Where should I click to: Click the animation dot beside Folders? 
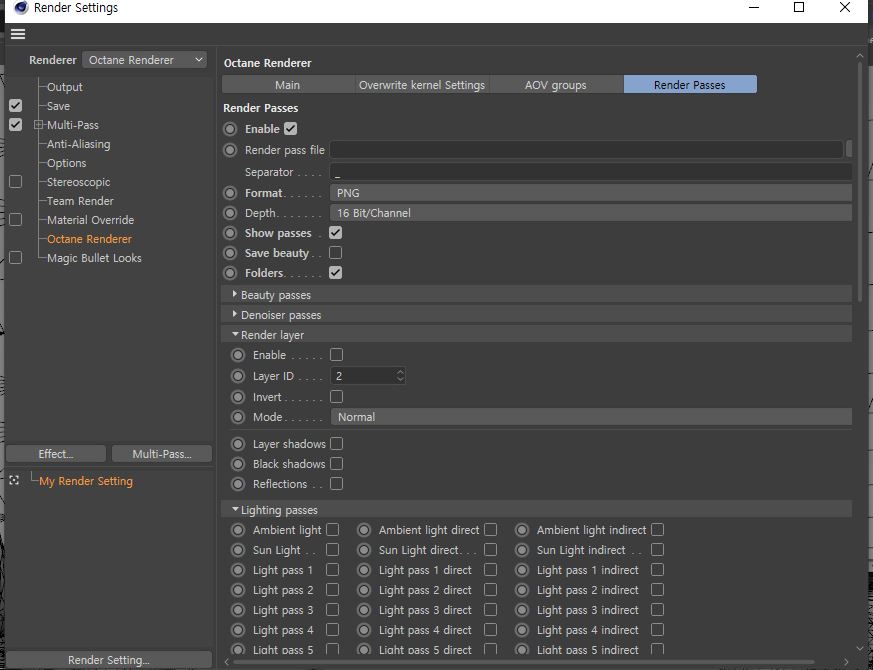point(230,273)
